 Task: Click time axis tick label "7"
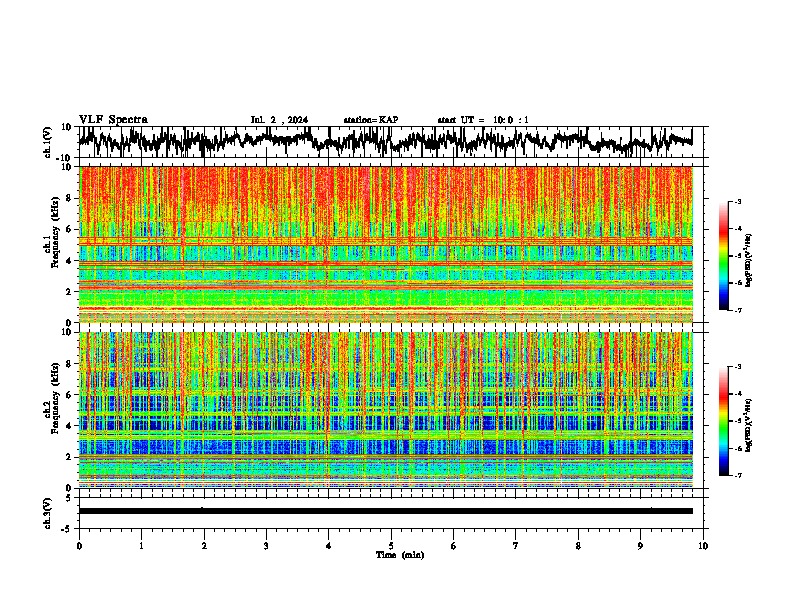click(x=516, y=546)
